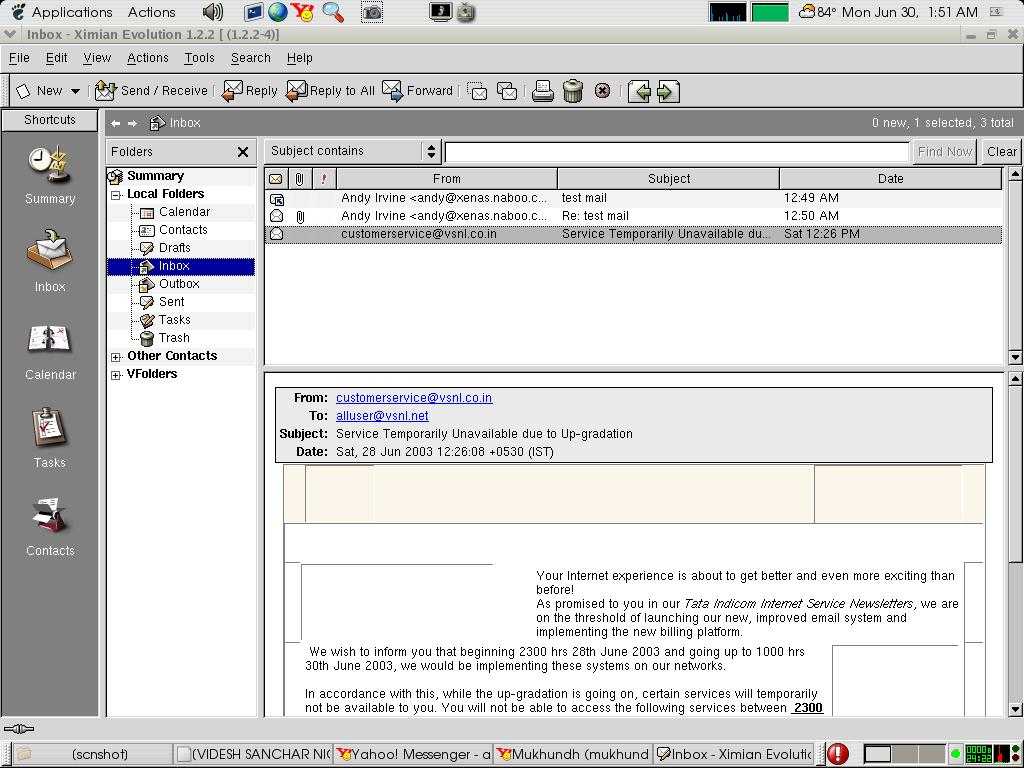1024x768 pixels.
Task: Click the Forward message toolbar button
Action: 418,91
